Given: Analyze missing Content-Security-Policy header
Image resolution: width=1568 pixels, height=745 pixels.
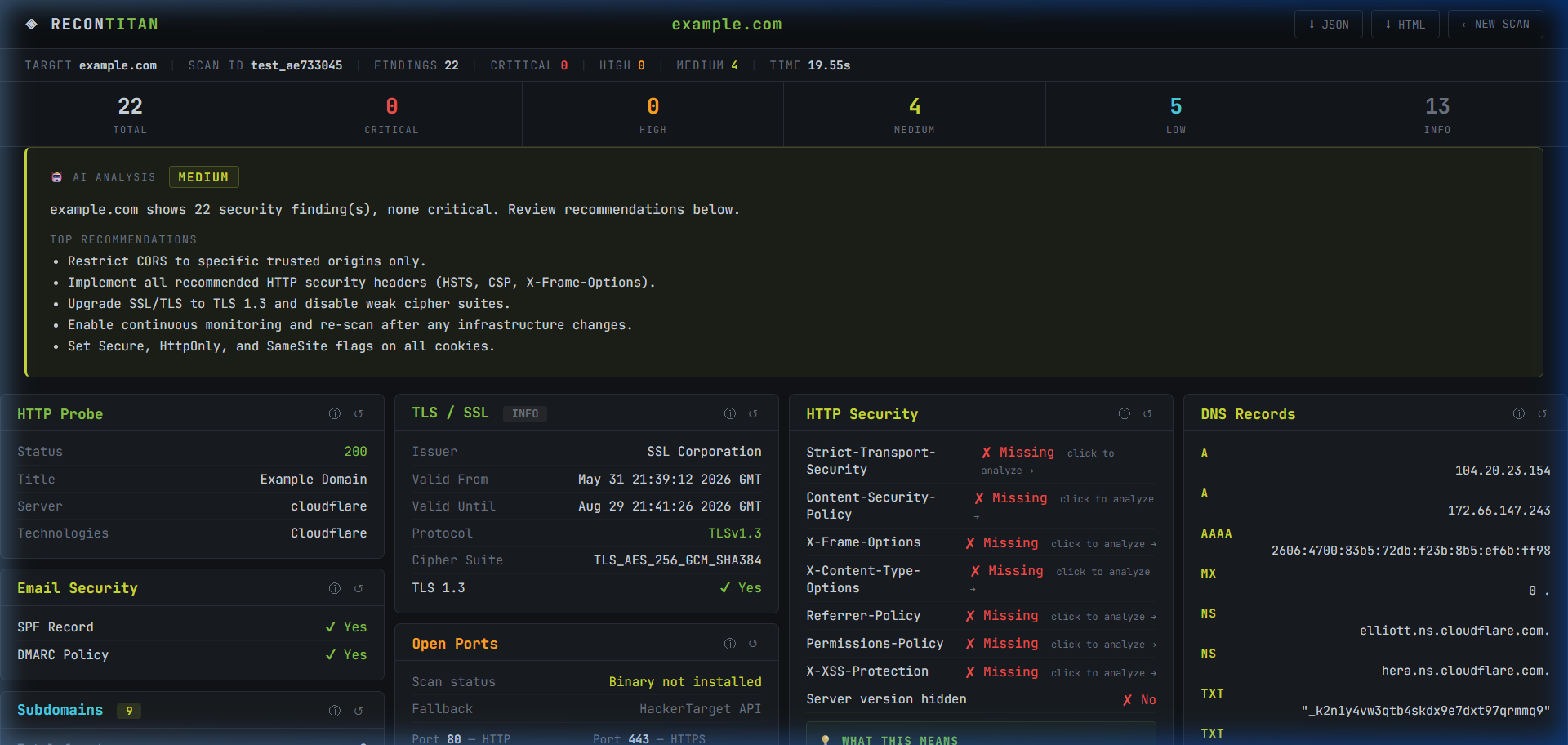Looking at the screenshot, I should (x=1064, y=506).
